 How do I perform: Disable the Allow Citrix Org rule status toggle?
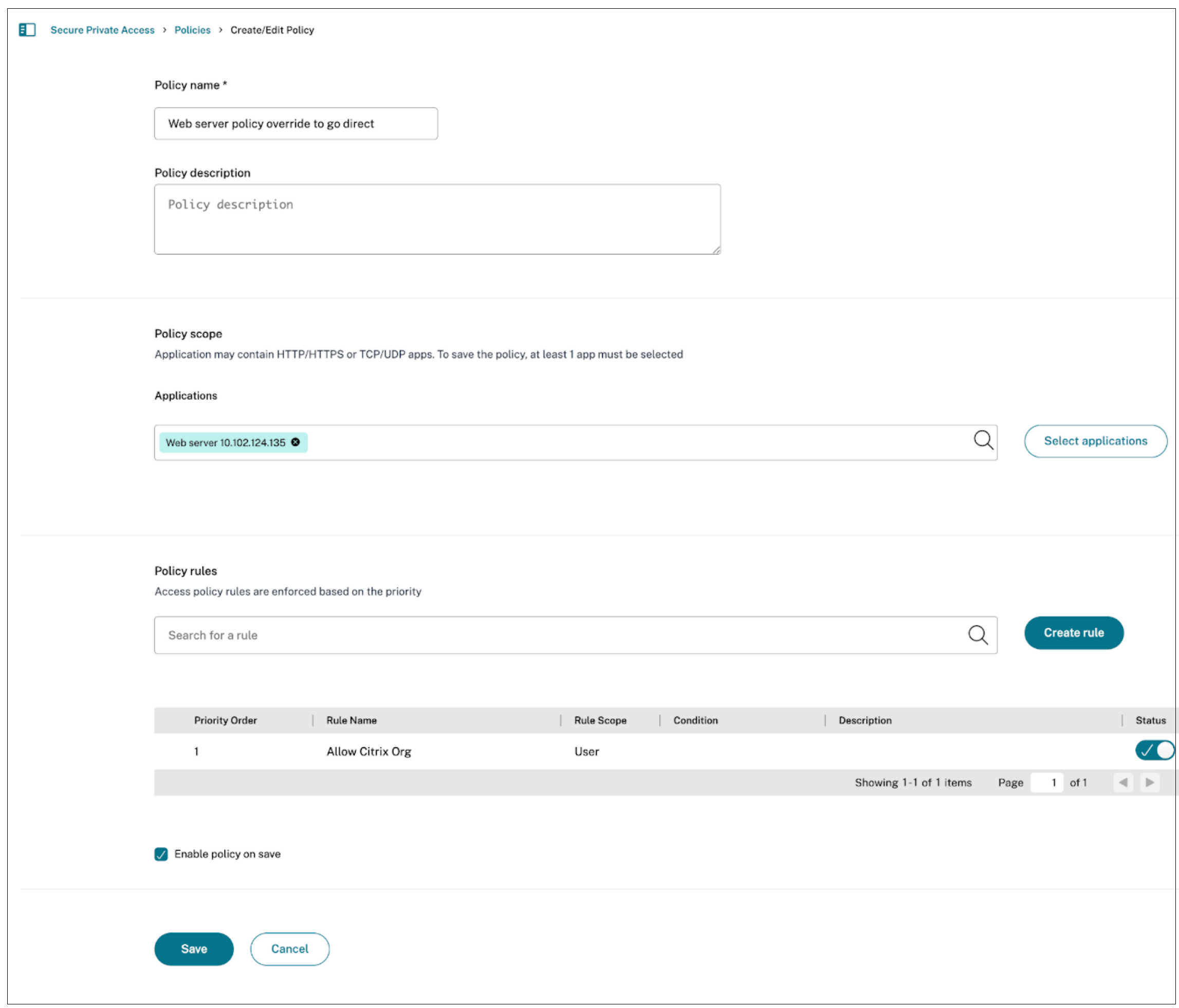point(1154,751)
